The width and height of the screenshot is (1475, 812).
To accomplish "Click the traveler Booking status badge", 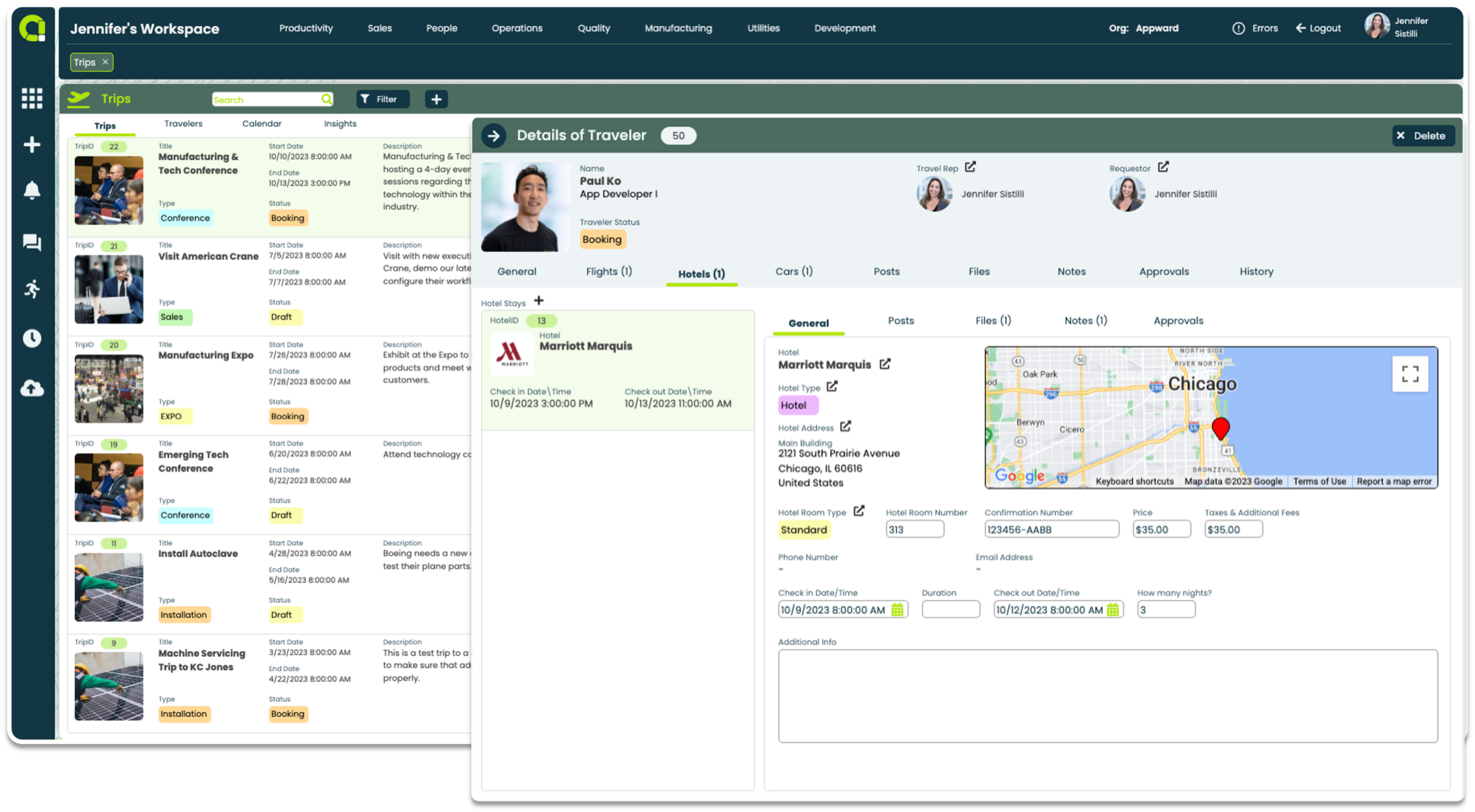I will click(x=602, y=239).
